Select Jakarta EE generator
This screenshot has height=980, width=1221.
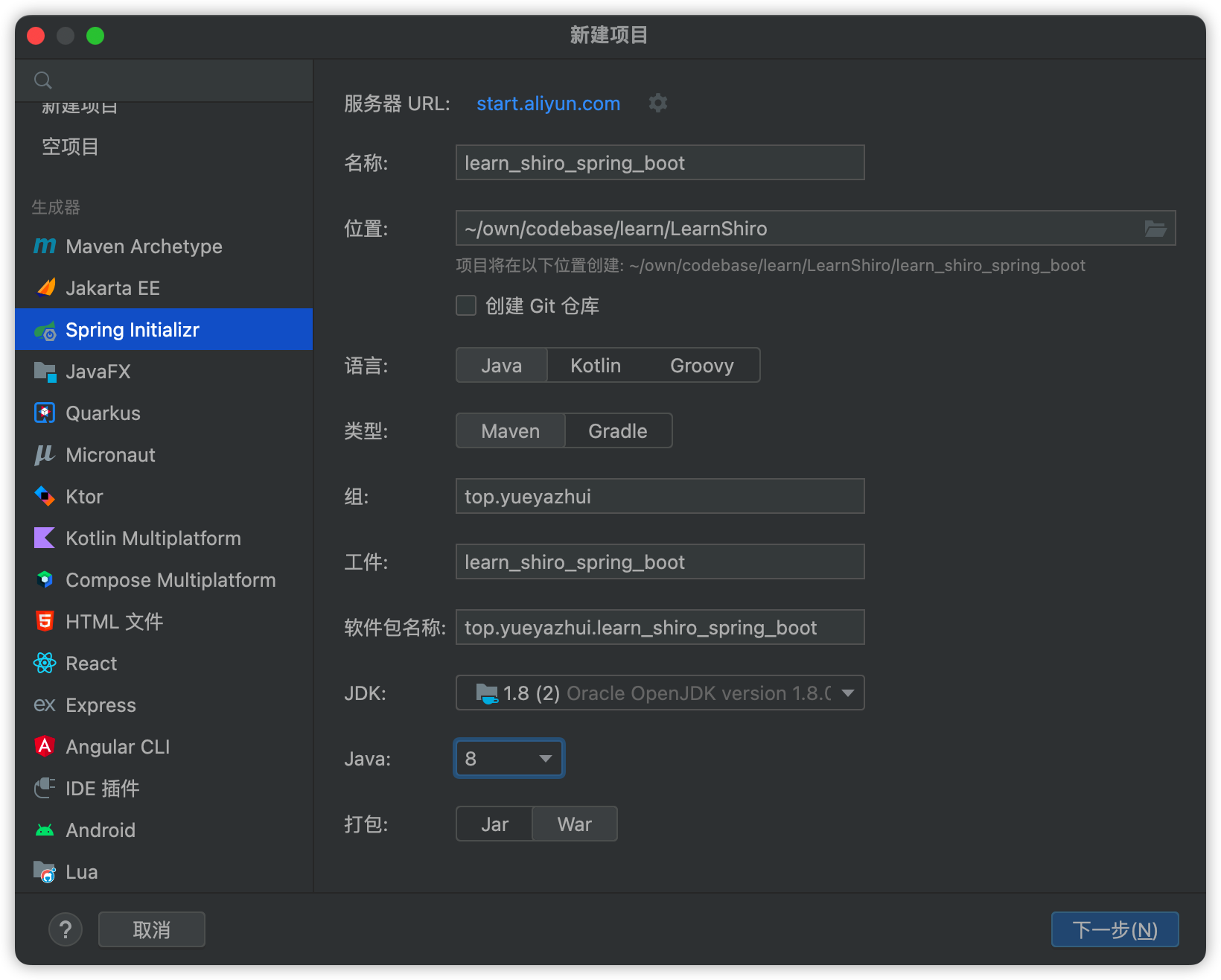point(164,287)
